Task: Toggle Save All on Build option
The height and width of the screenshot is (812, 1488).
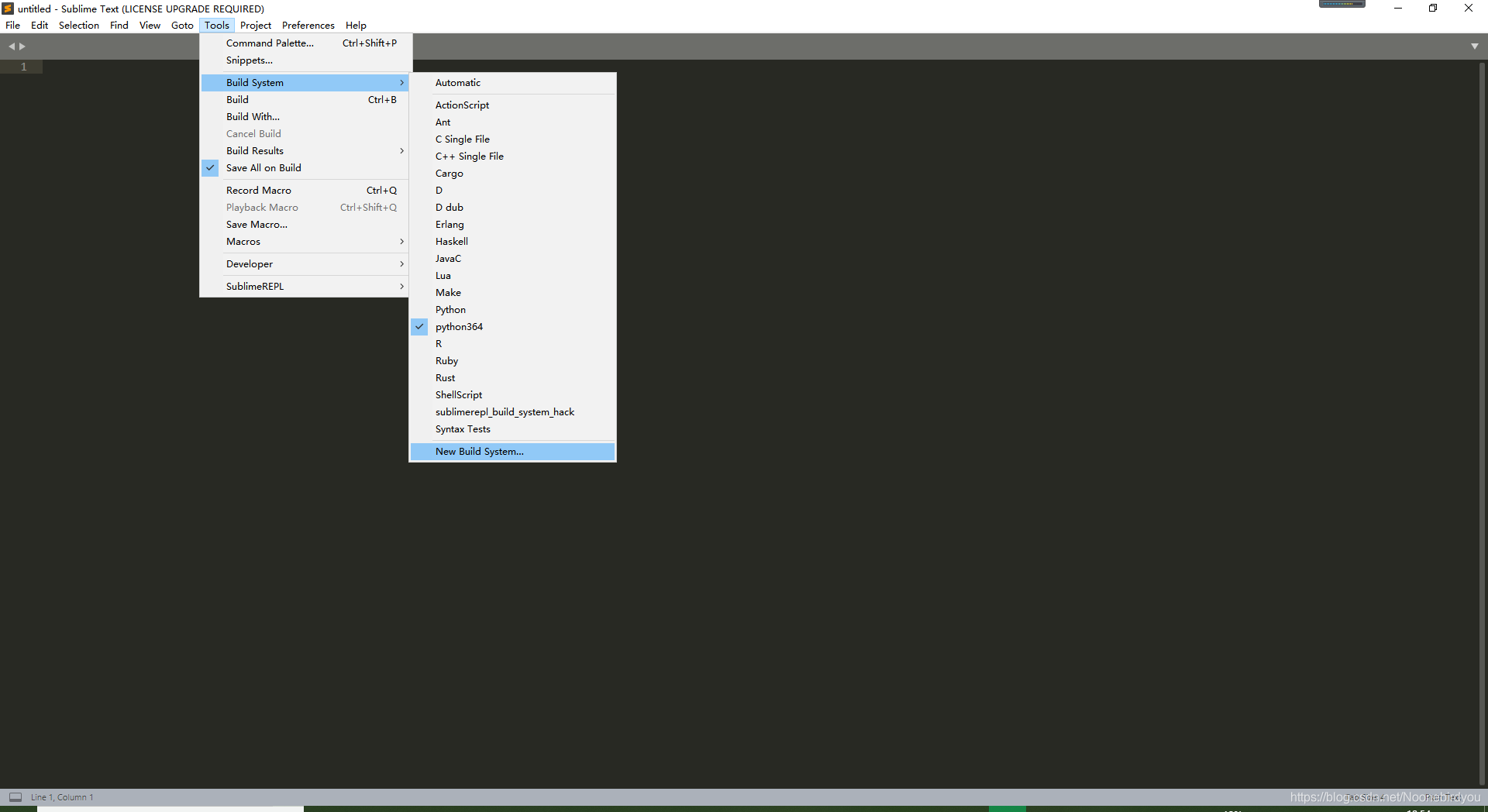Action: click(x=305, y=168)
